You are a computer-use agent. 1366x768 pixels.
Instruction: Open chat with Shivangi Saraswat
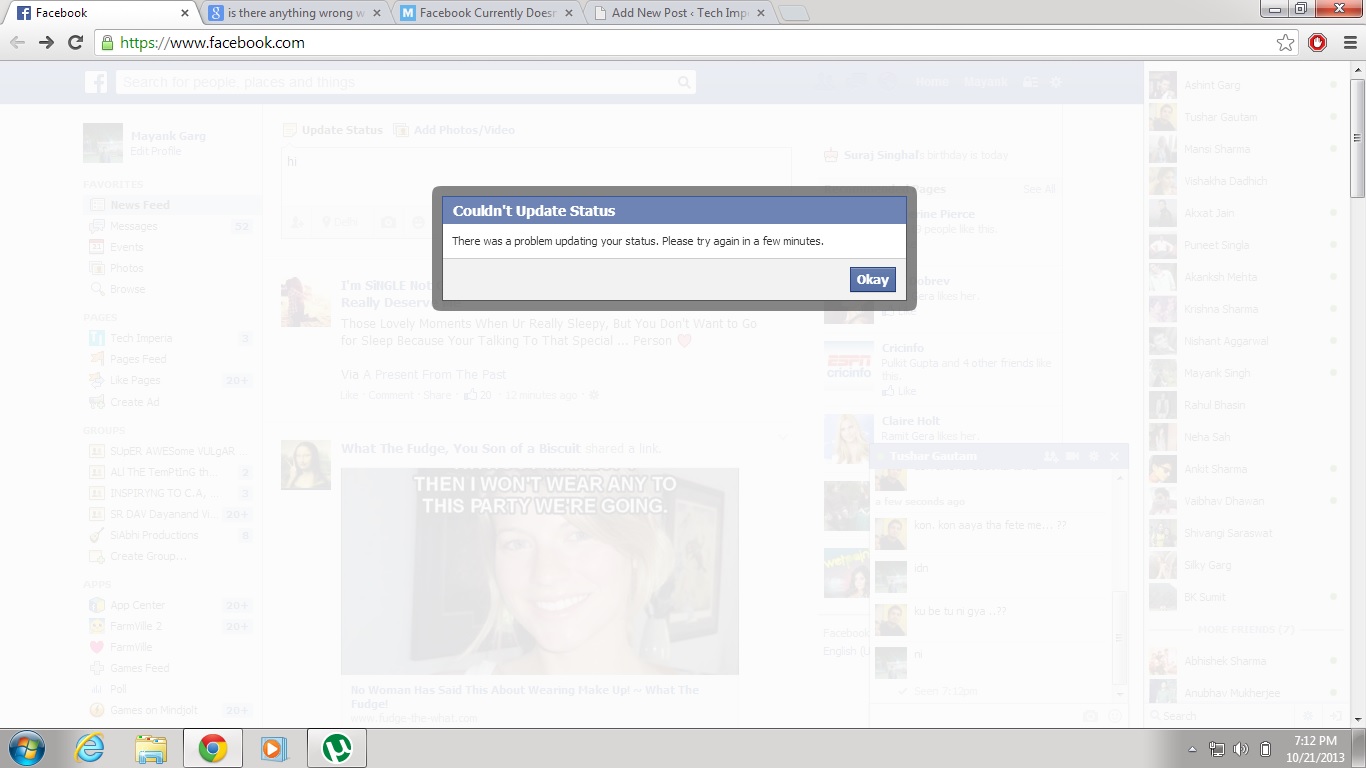(1245, 533)
